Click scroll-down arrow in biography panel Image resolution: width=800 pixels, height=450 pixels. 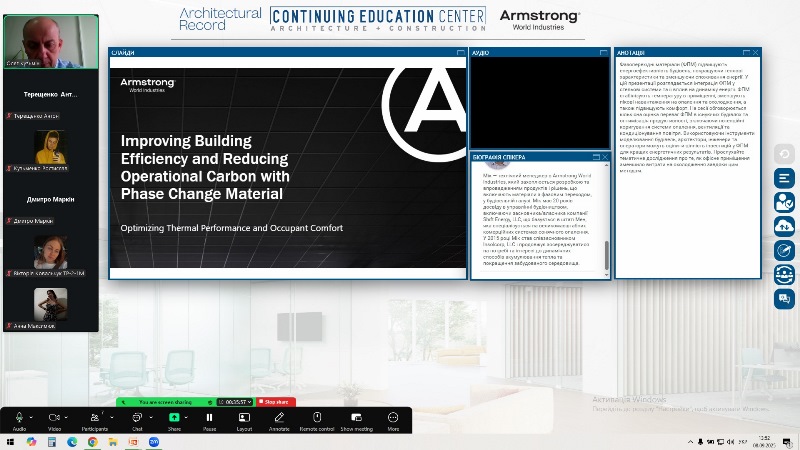click(x=607, y=274)
